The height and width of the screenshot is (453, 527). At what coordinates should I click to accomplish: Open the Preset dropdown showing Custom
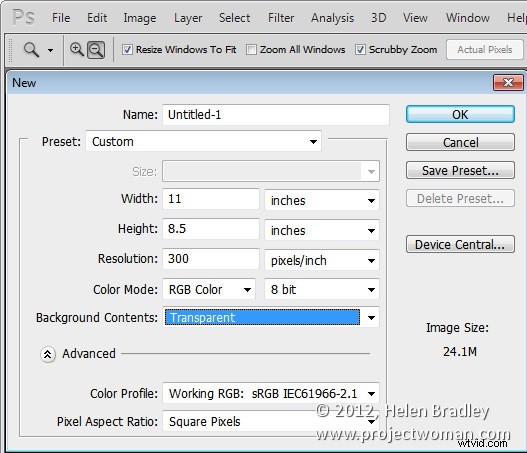click(x=204, y=141)
